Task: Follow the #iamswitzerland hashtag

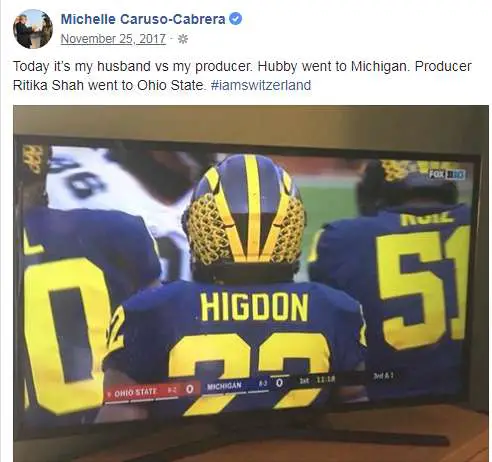Action: (x=261, y=85)
